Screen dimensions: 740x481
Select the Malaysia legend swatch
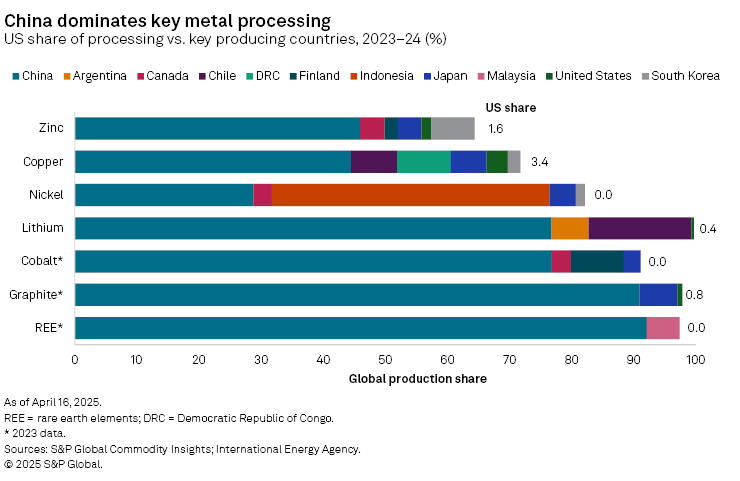481,76
